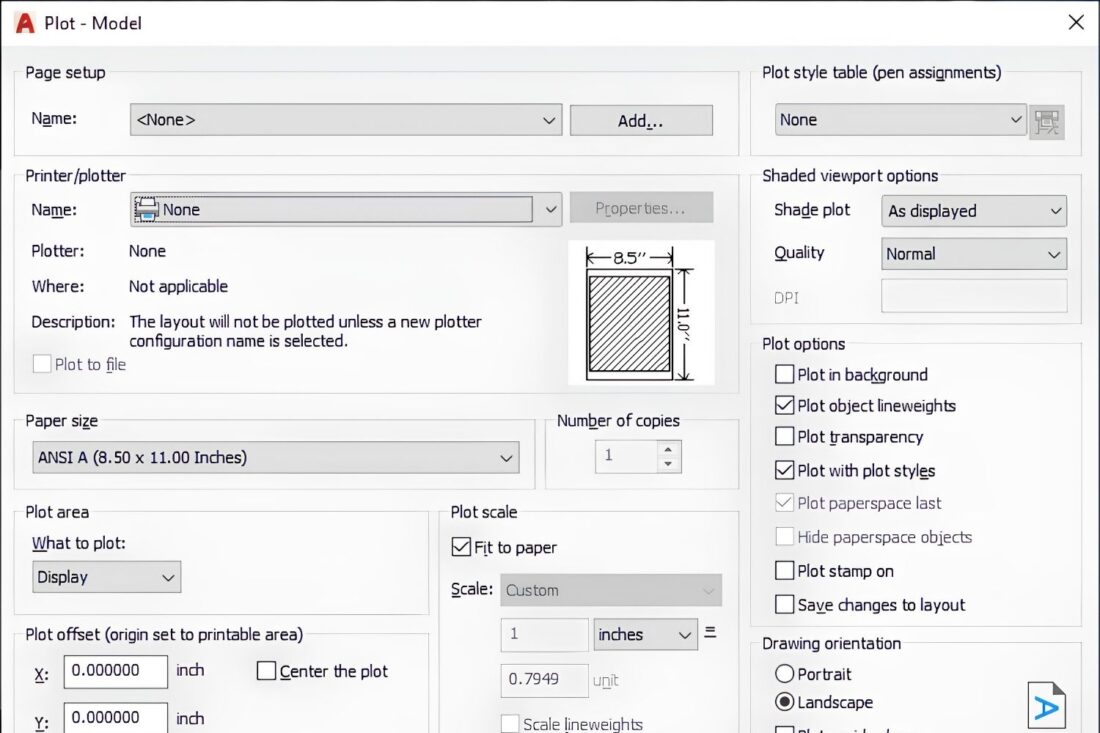
Task: Enable Plot transparency checkbox
Action: [784, 436]
